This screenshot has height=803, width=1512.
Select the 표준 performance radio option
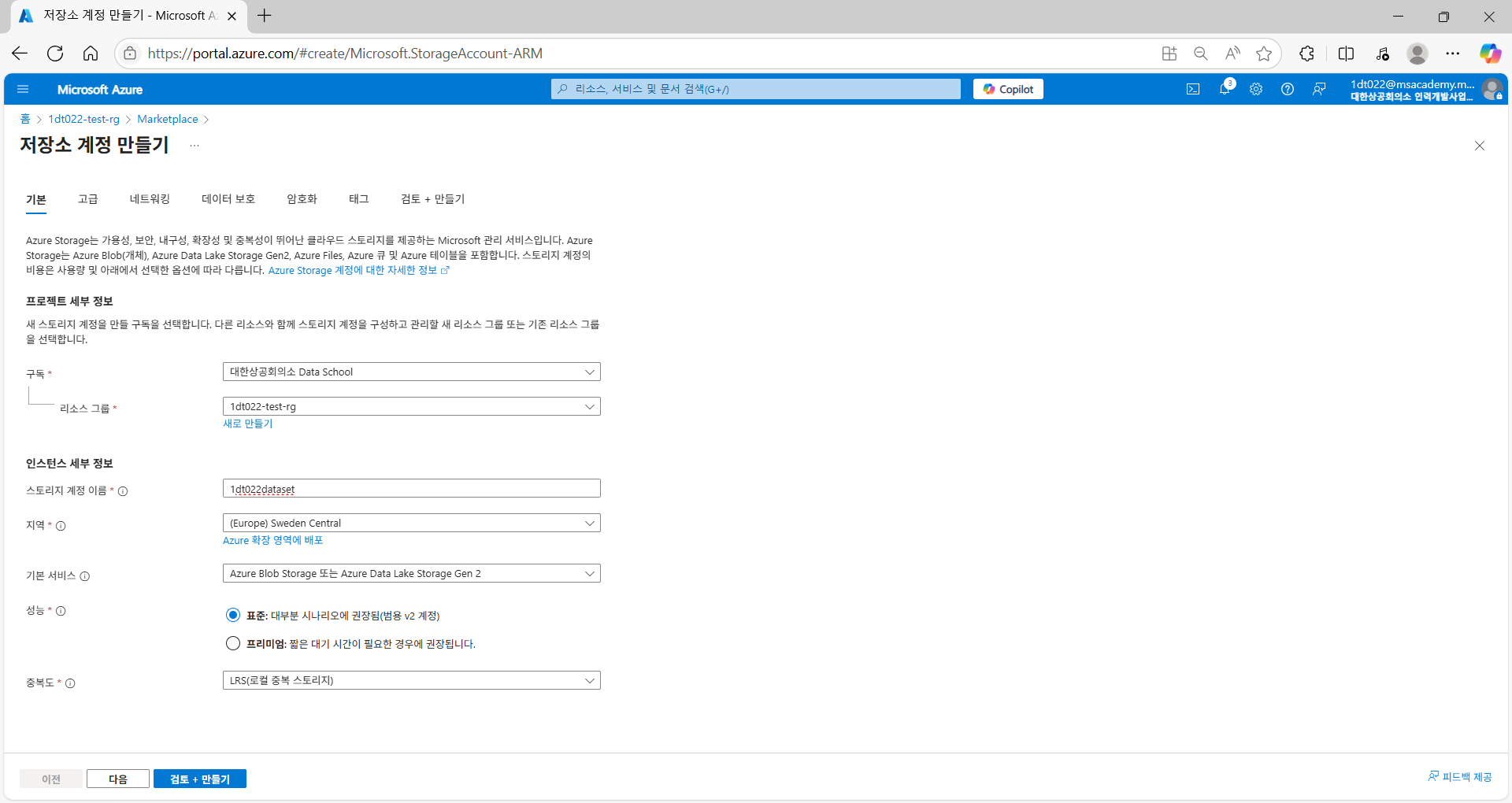coord(233,615)
